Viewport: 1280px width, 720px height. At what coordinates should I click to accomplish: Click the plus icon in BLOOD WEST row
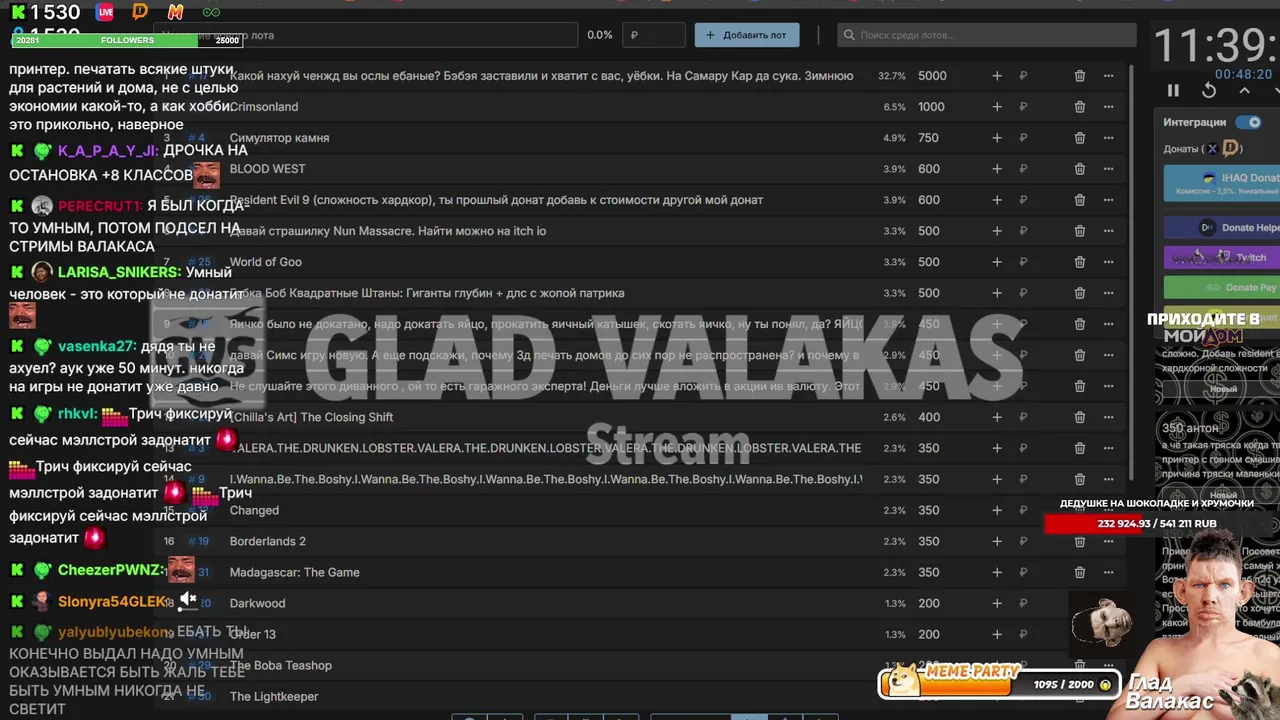997,169
